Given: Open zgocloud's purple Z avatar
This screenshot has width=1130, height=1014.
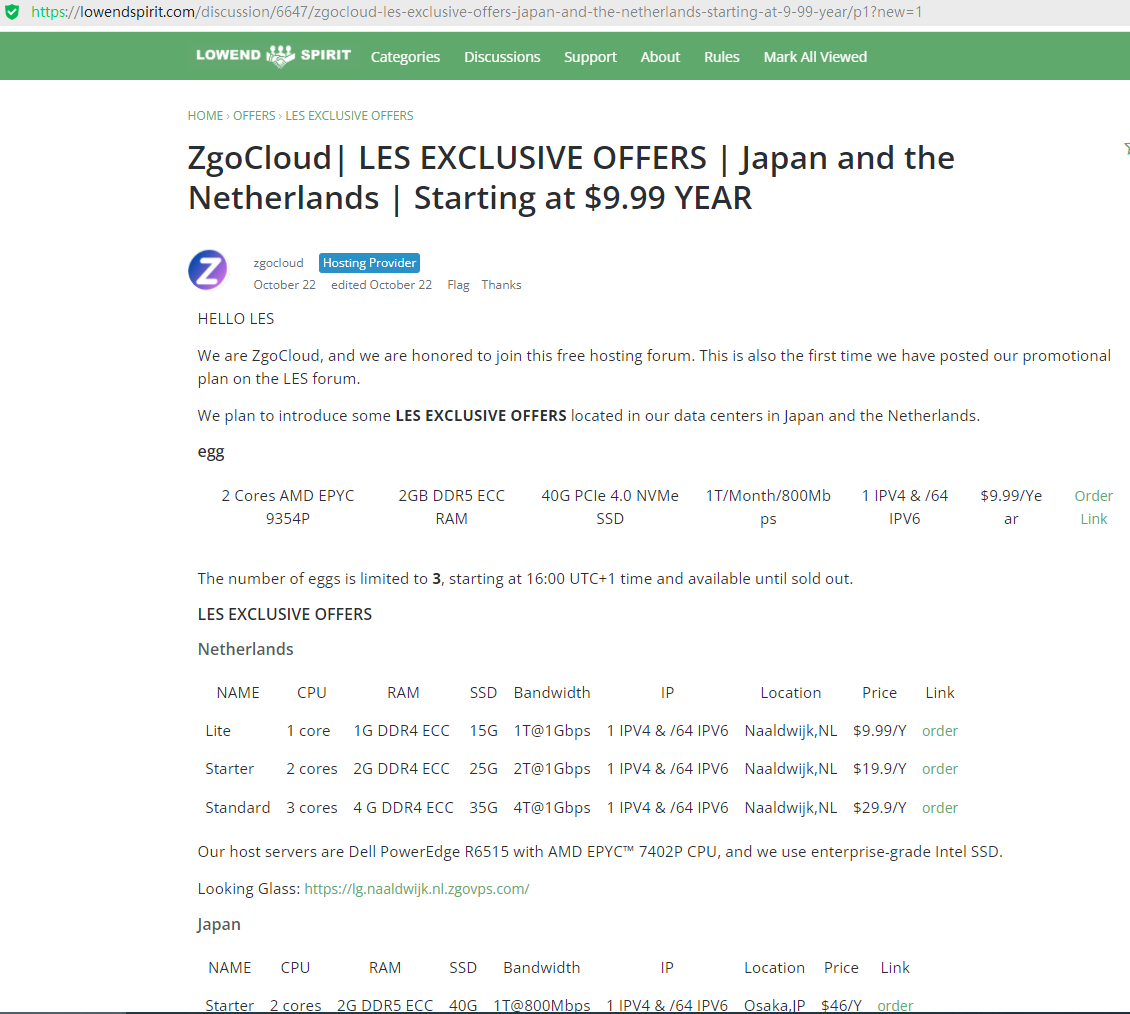Looking at the screenshot, I should (208, 270).
